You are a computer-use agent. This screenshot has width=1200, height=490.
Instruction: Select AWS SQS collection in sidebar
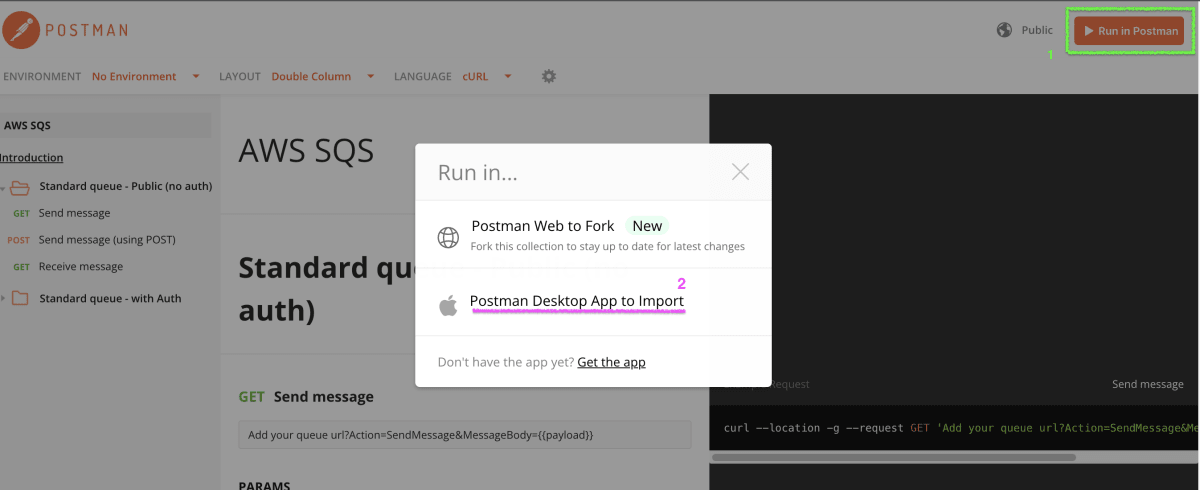click(106, 125)
